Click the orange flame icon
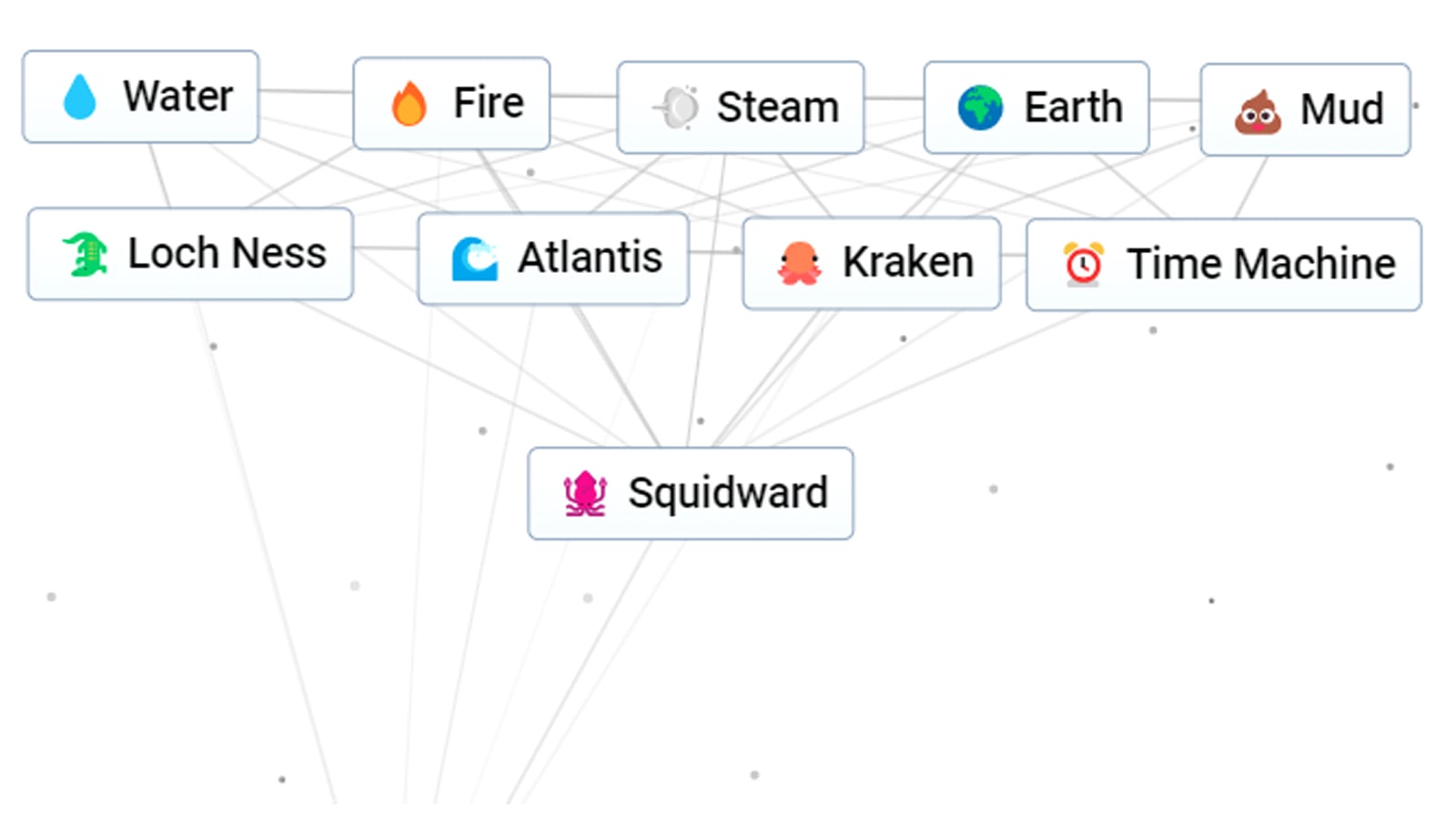 409,104
